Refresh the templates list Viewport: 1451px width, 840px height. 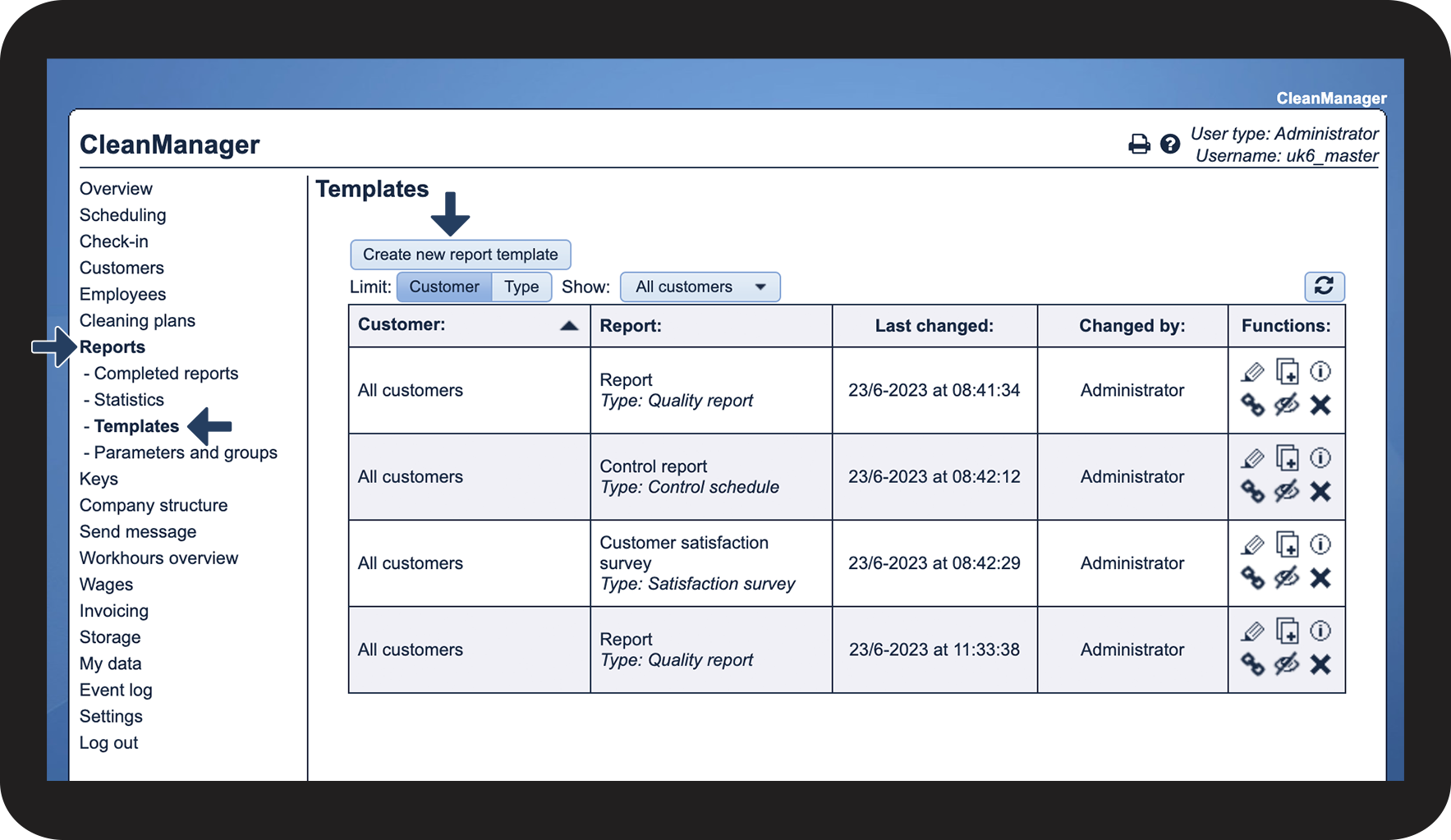coord(1324,287)
